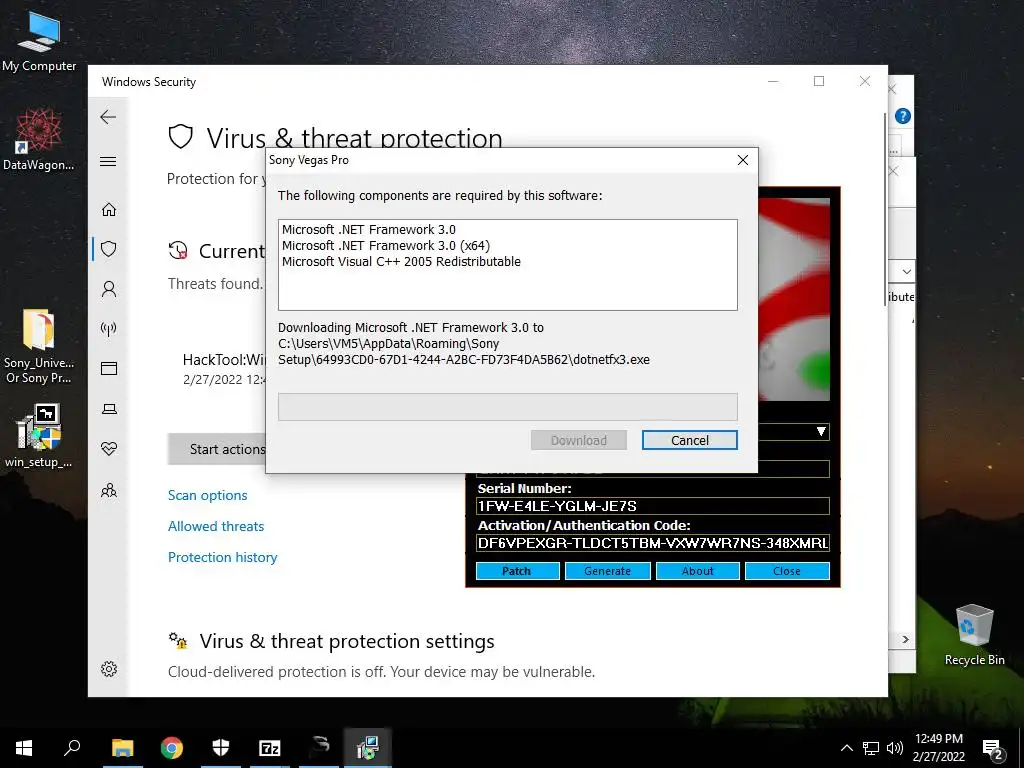This screenshot has width=1024, height=768.
Task: Select My Computer desktop icon
Action: (39, 42)
